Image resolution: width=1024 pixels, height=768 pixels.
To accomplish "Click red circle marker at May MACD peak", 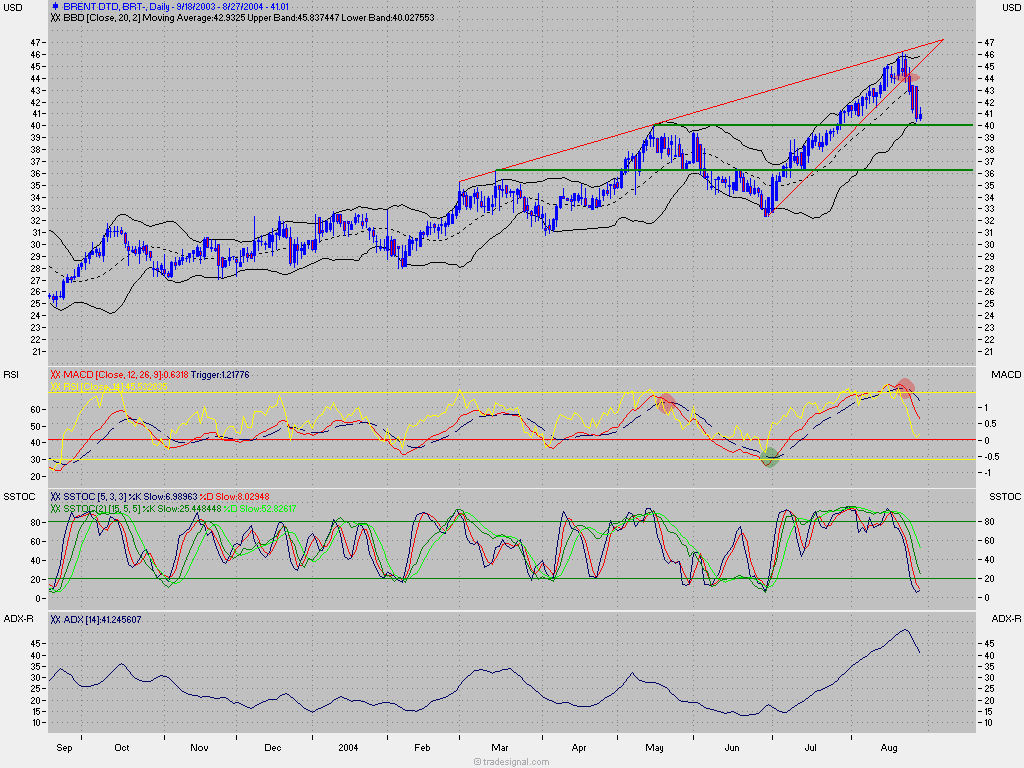I will (664, 403).
